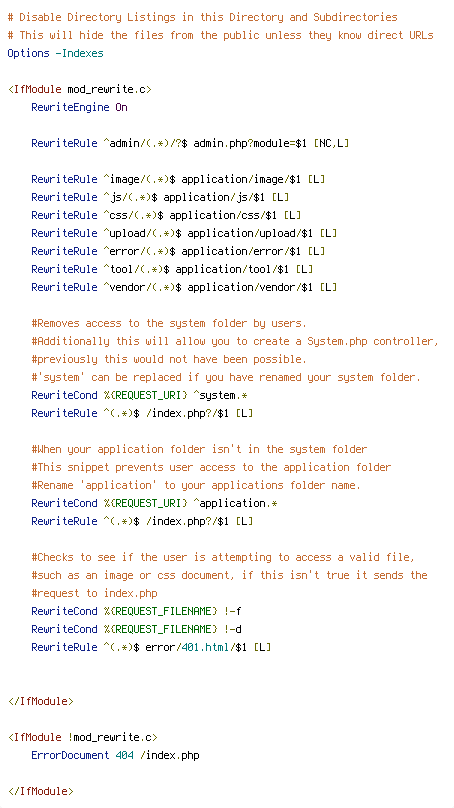This screenshot has width=454, height=808.
Task: Click the ErrorDocument 404 /index.php line
Action: pyautogui.click(x=115, y=755)
